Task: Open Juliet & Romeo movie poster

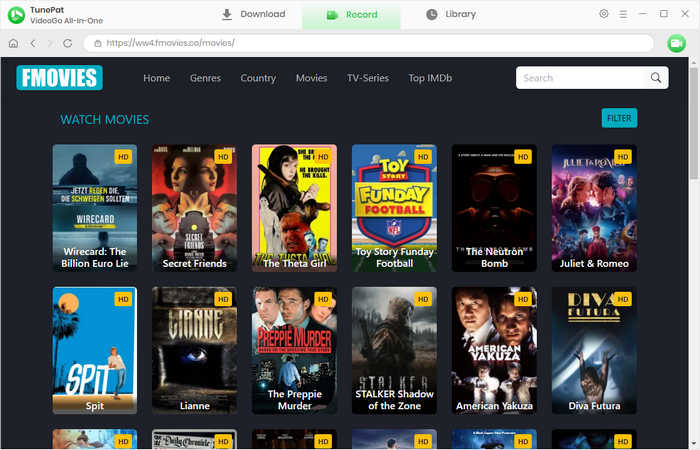Action: (594, 208)
